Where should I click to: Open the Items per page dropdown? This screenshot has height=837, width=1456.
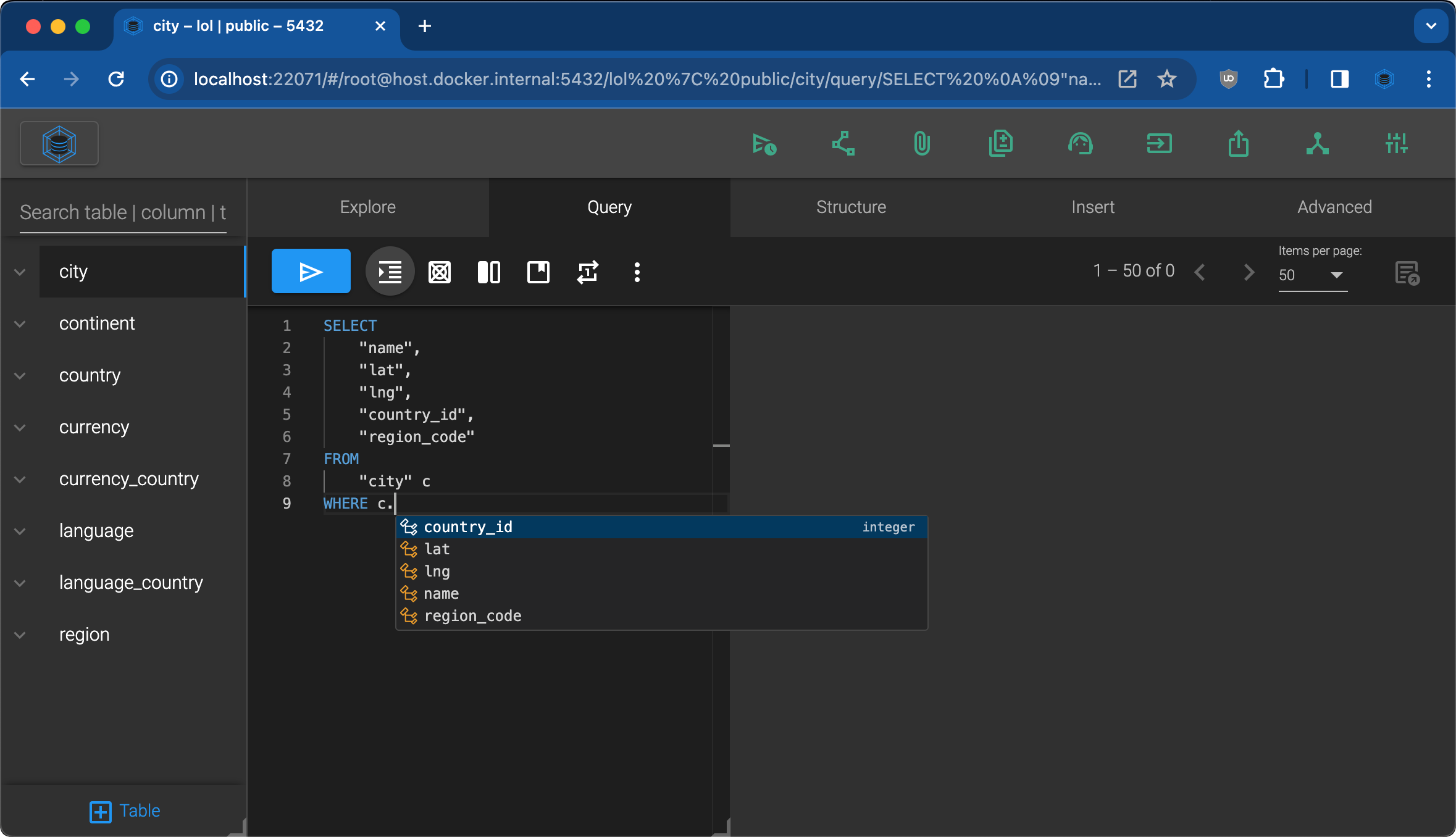[x=1312, y=275]
